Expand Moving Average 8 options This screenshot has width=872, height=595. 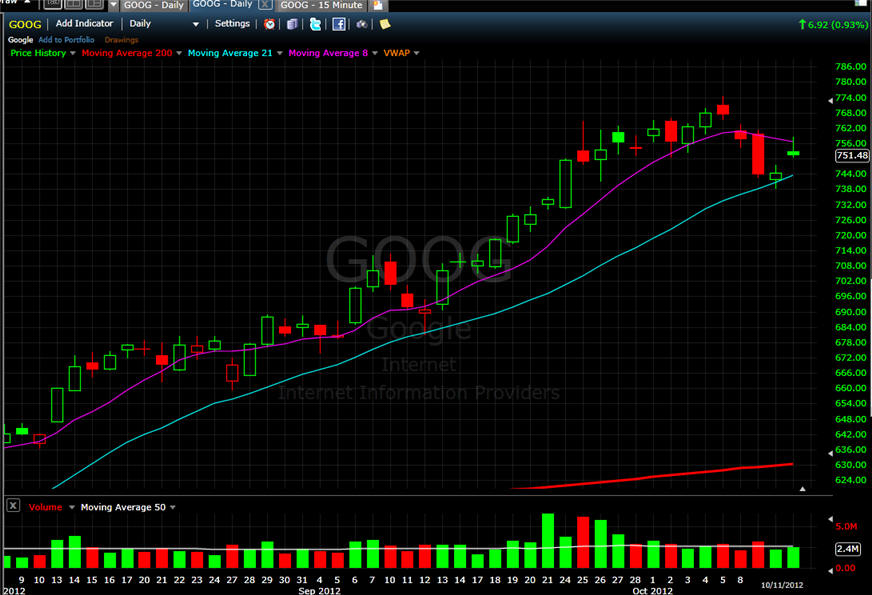click(375, 53)
